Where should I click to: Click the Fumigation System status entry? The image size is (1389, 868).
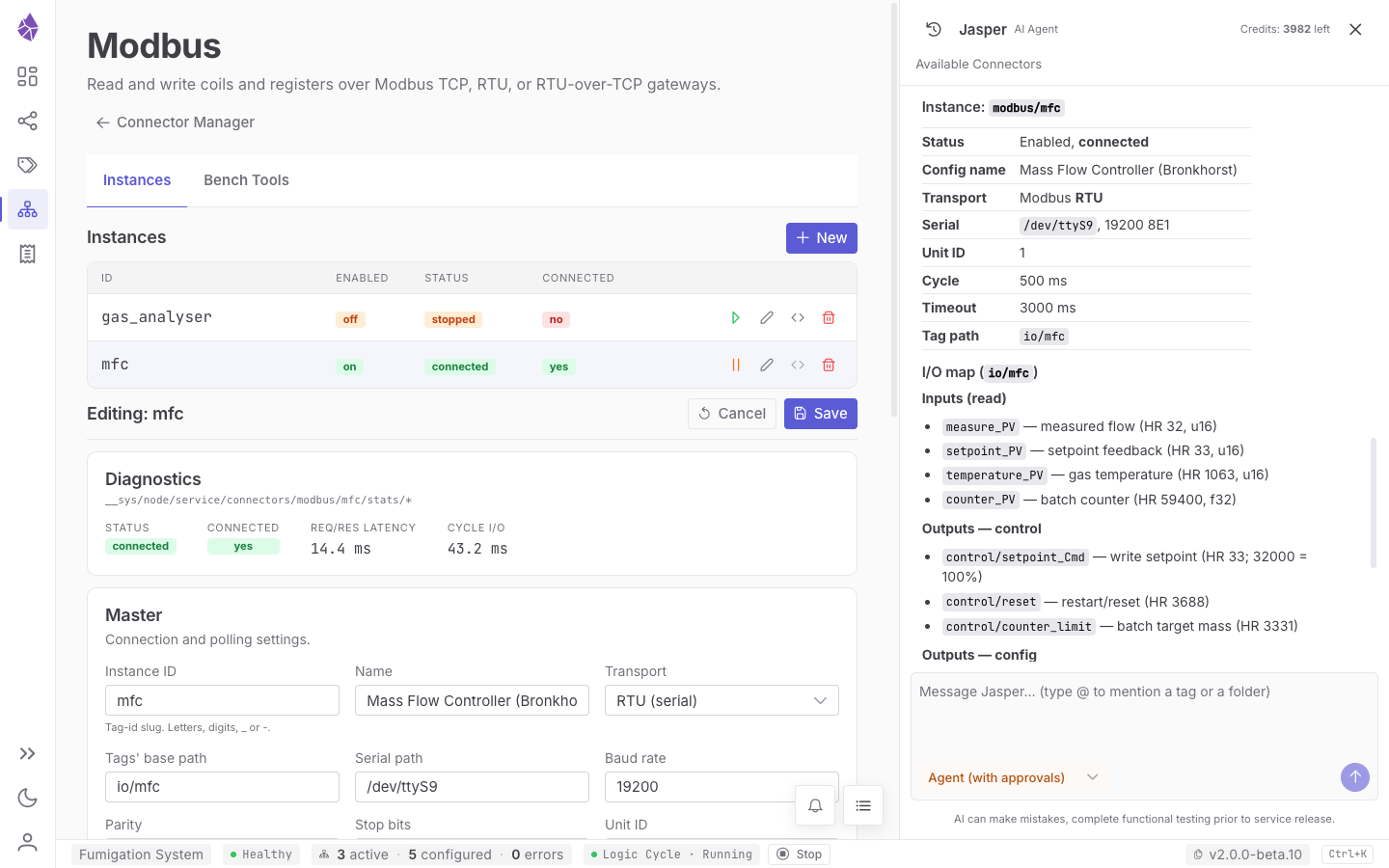[x=141, y=854]
